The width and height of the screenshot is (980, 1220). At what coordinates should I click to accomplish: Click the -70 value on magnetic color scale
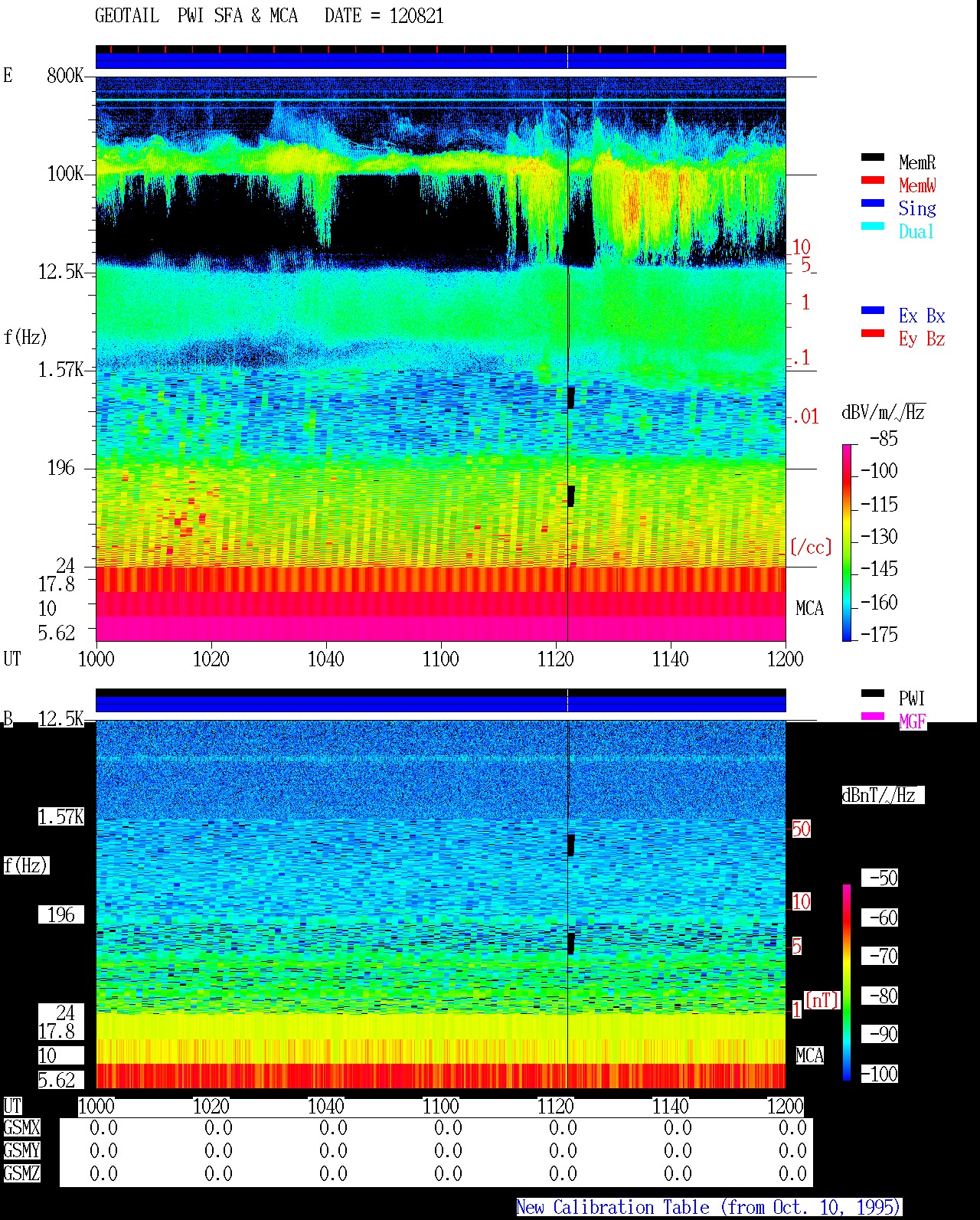[879, 956]
